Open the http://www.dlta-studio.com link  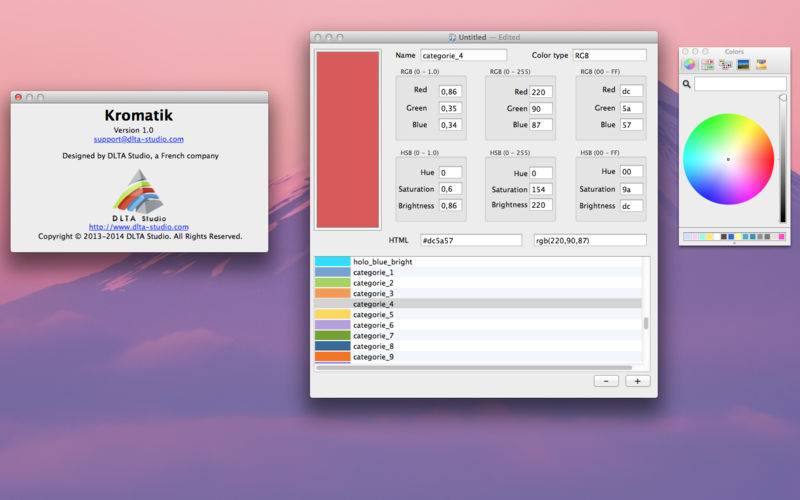coord(139,227)
